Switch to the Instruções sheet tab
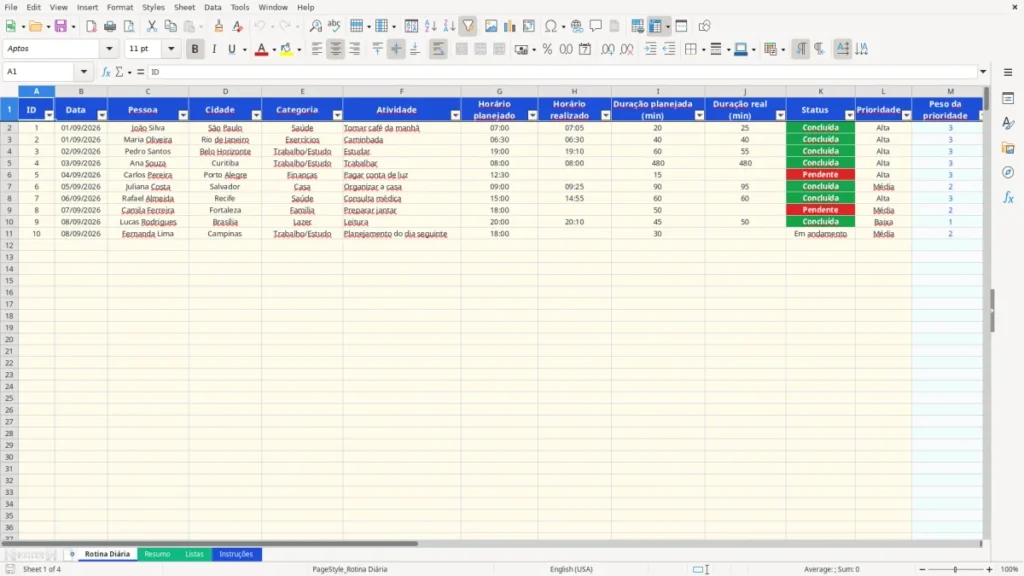Screen dimensions: 1024x576 236,554
